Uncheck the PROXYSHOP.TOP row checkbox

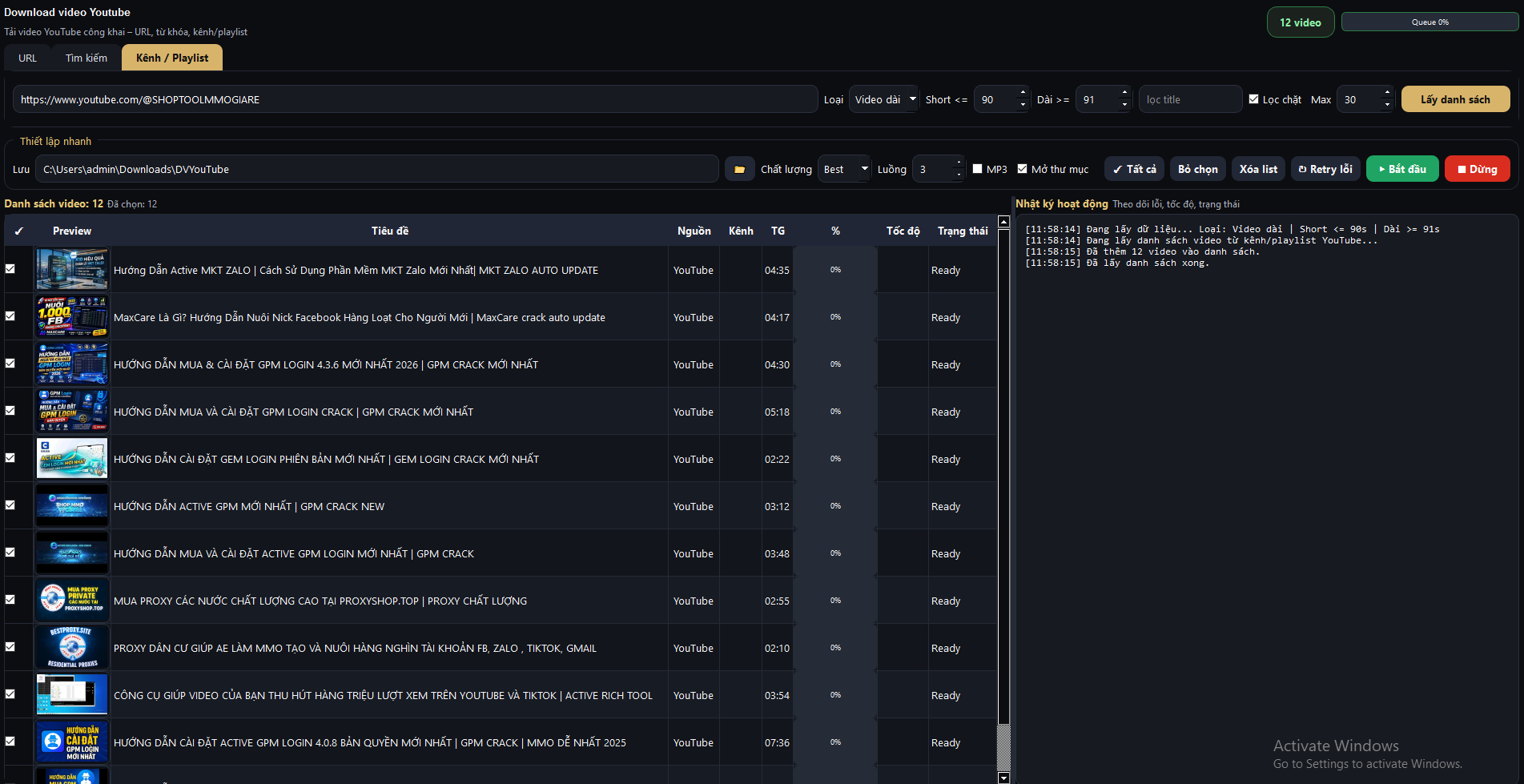[x=10, y=600]
